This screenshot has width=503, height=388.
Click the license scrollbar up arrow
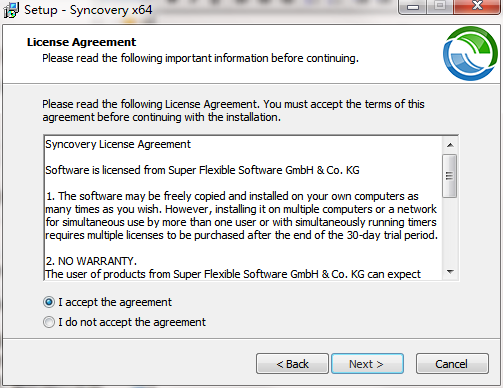[x=450, y=145]
